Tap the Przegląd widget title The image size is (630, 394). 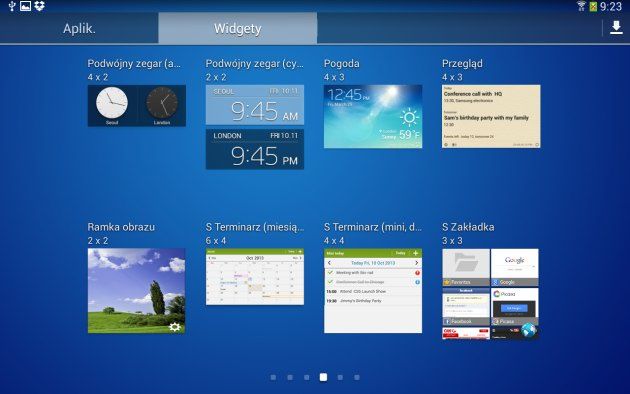coord(462,63)
